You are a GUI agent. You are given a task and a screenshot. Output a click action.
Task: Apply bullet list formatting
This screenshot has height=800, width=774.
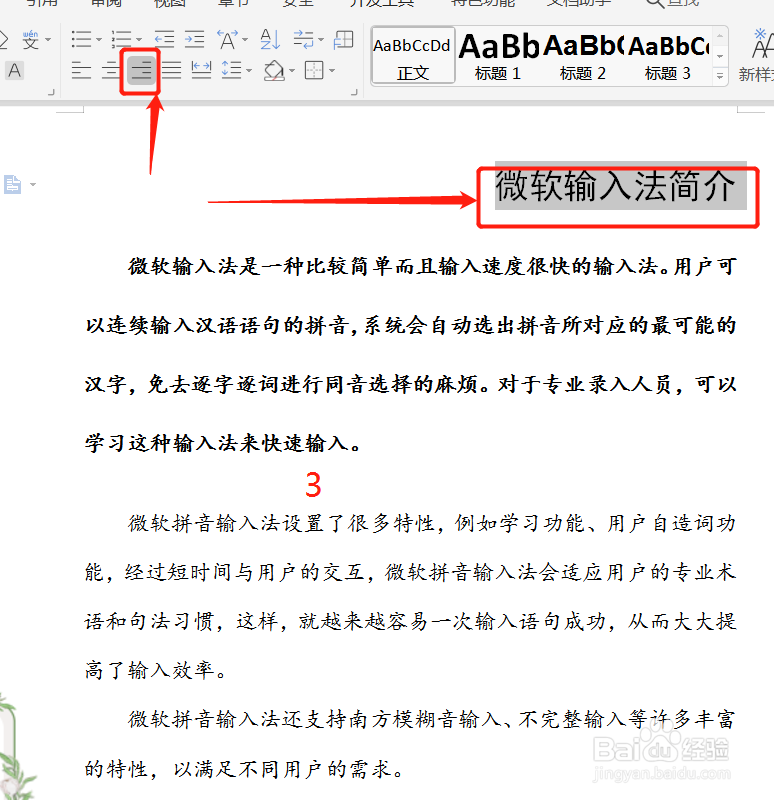[x=81, y=39]
